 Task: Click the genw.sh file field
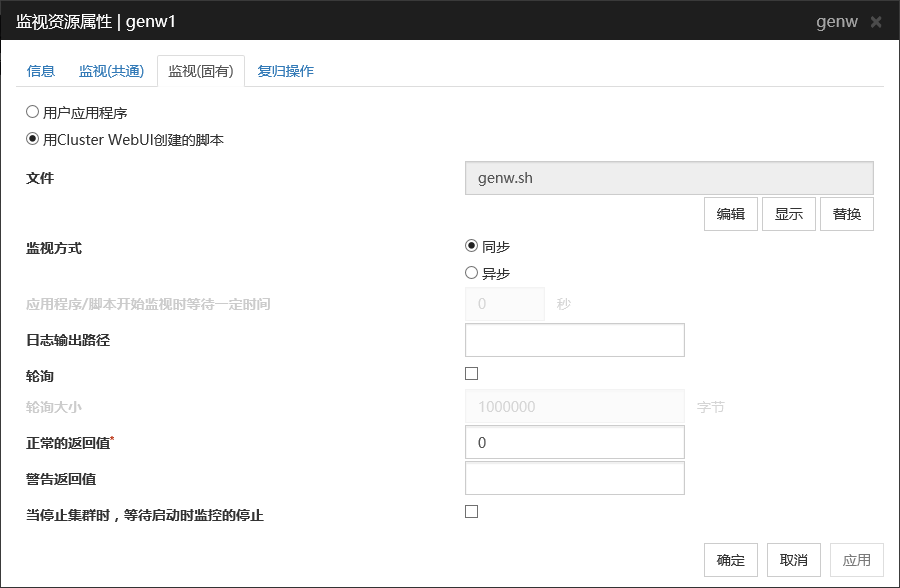(669, 178)
